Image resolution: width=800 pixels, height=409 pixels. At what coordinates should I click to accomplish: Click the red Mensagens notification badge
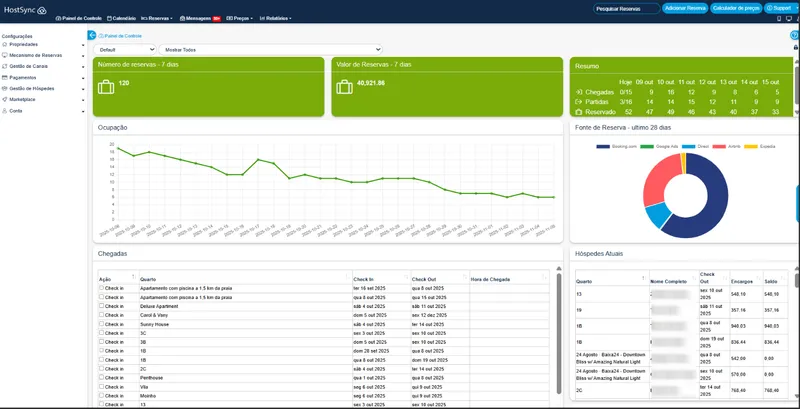216,18
